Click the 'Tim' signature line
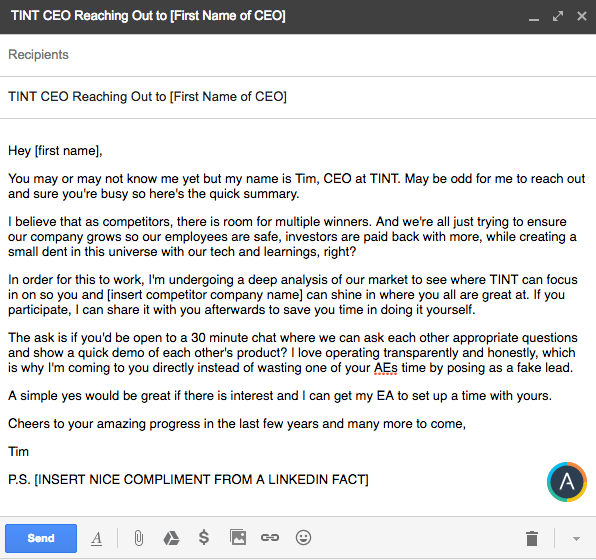Viewport: 596px width, 560px height. coord(18,452)
